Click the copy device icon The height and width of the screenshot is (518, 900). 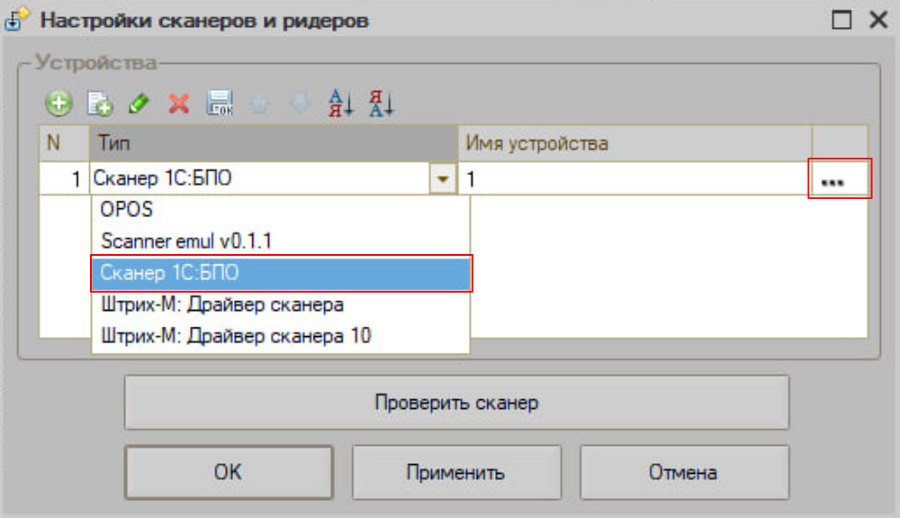tap(99, 104)
